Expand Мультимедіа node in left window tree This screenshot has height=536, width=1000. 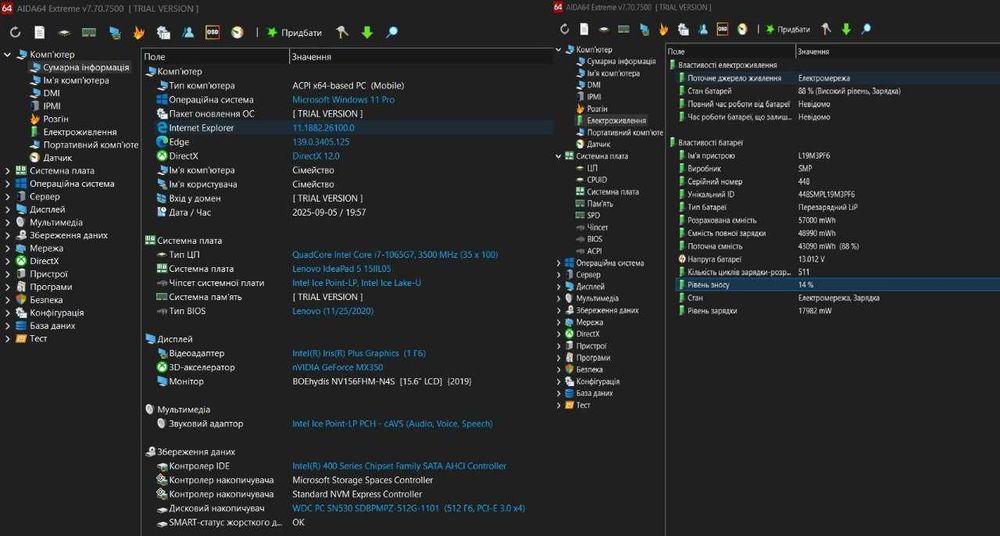[8, 223]
